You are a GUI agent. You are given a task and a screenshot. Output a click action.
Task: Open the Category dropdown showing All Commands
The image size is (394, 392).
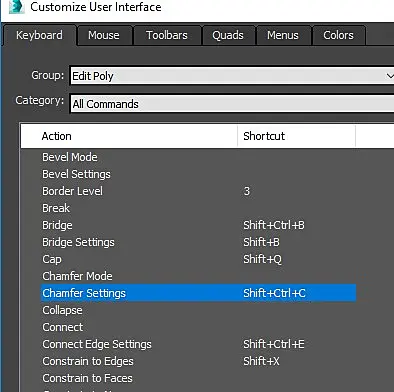[x=232, y=104]
